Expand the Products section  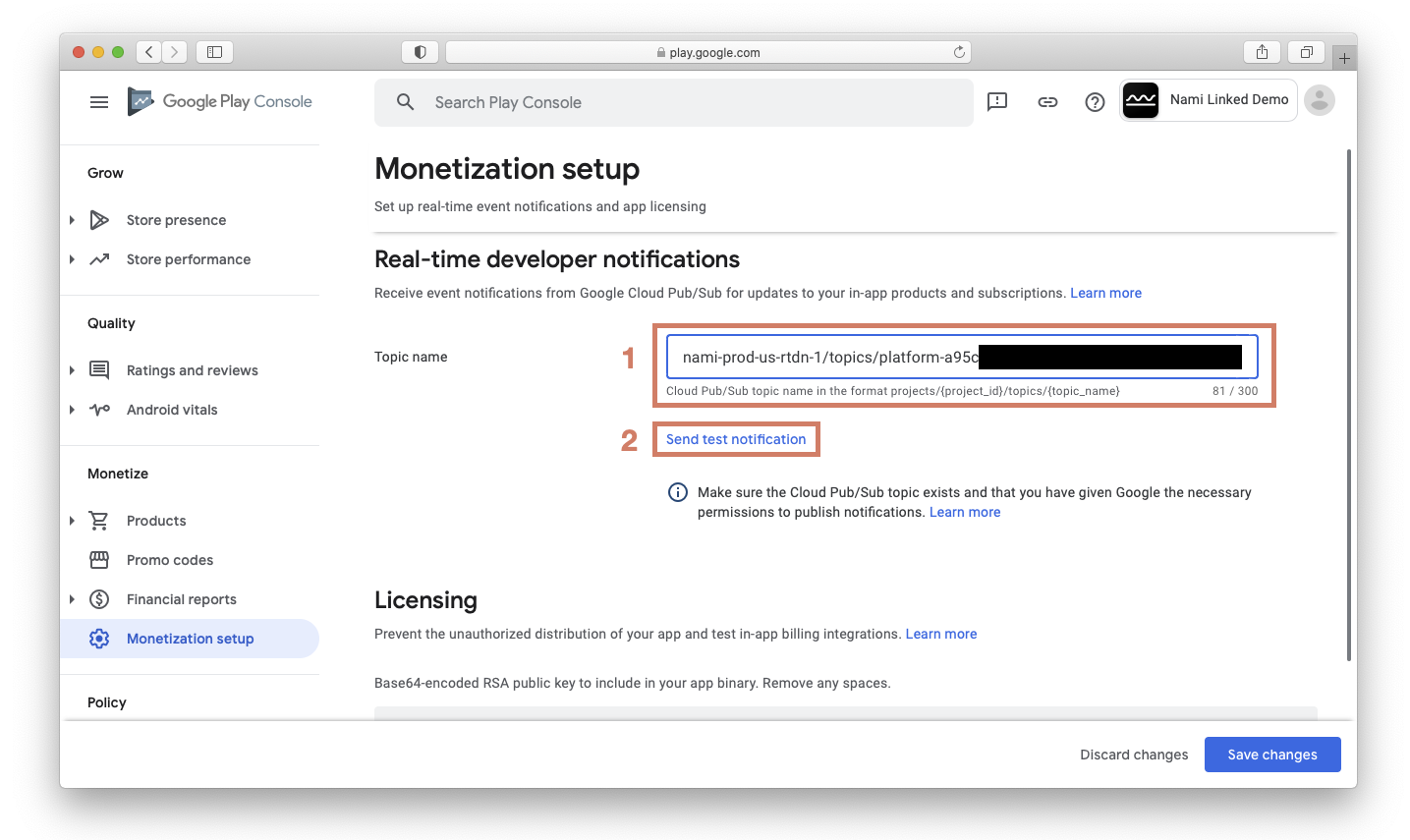click(72, 521)
